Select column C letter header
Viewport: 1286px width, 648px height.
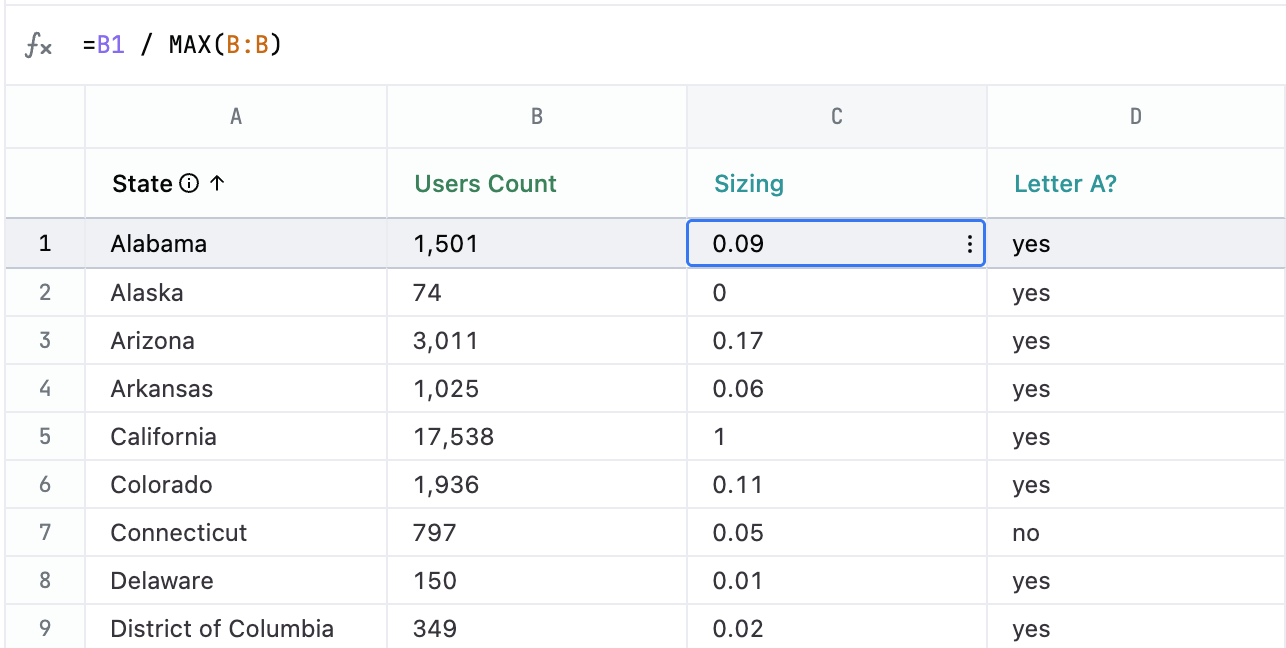pos(837,117)
